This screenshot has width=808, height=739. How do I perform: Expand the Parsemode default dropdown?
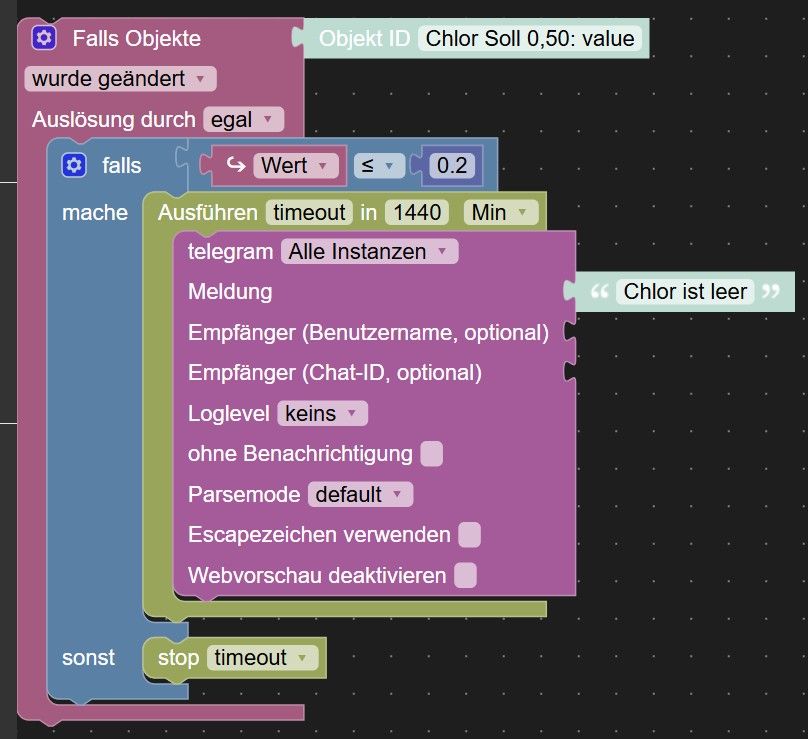360,494
